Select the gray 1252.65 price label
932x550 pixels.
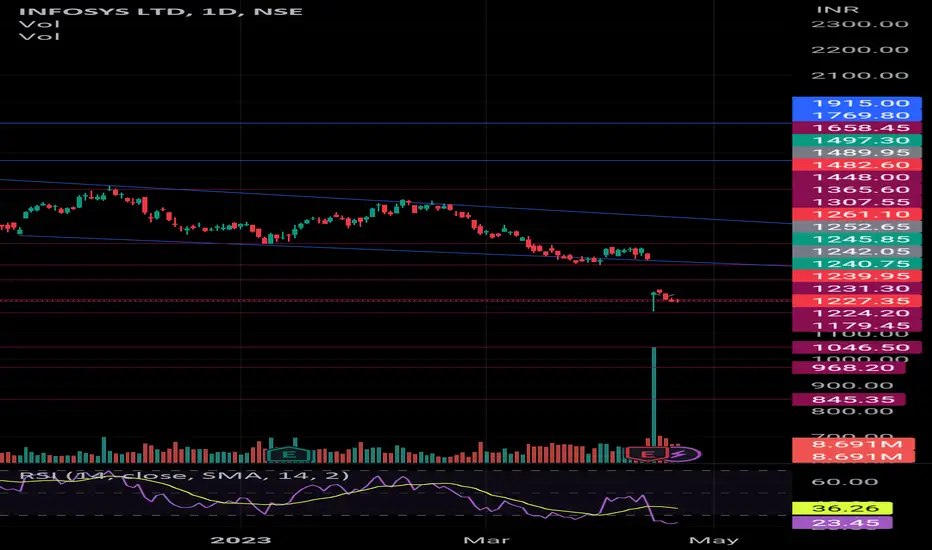(x=857, y=227)
